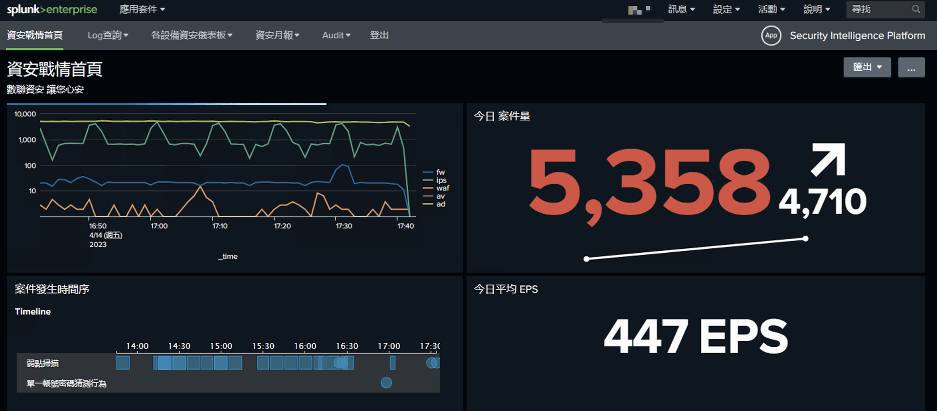
Task: Click the 今日平均 EPS panel title
Action: (x=506, y=289)
